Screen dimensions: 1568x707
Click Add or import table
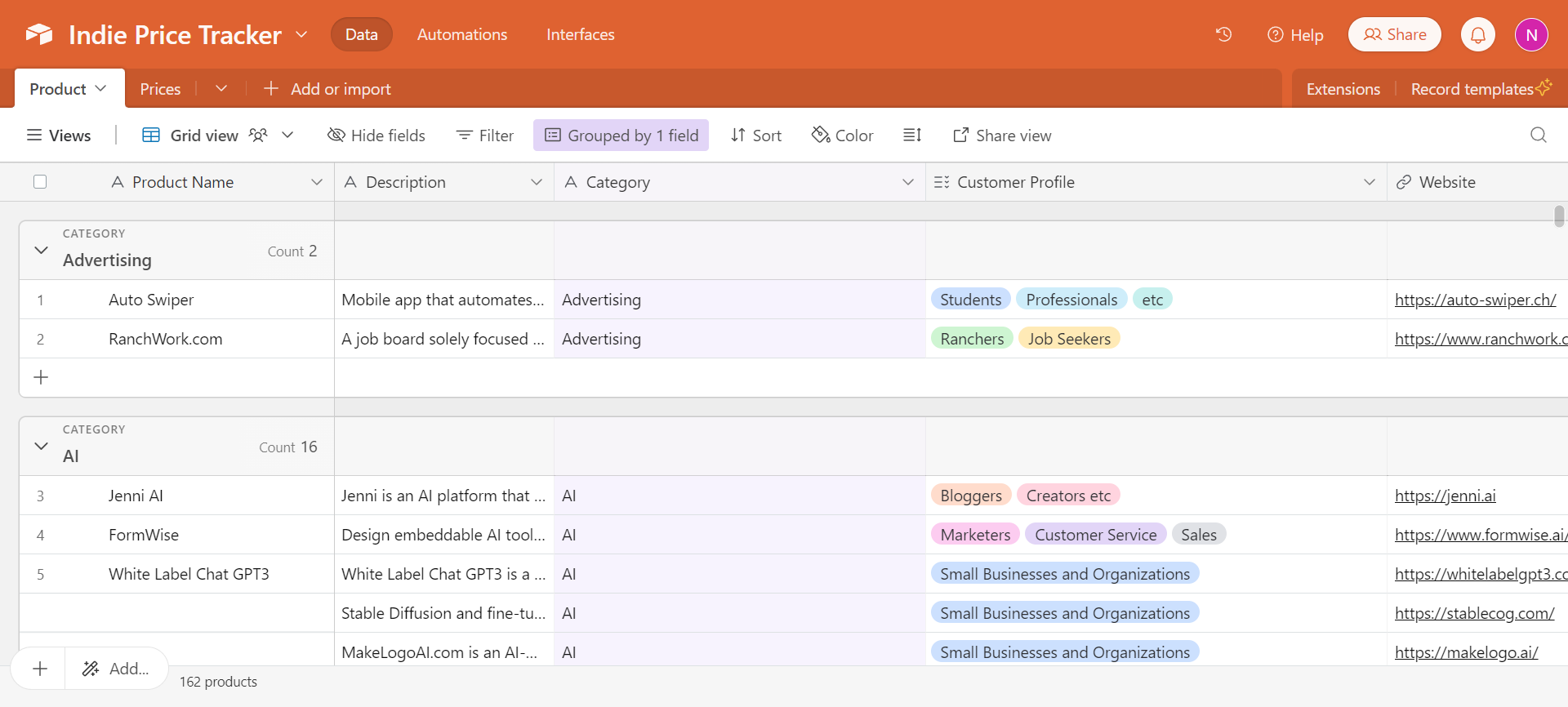[327, 88]
